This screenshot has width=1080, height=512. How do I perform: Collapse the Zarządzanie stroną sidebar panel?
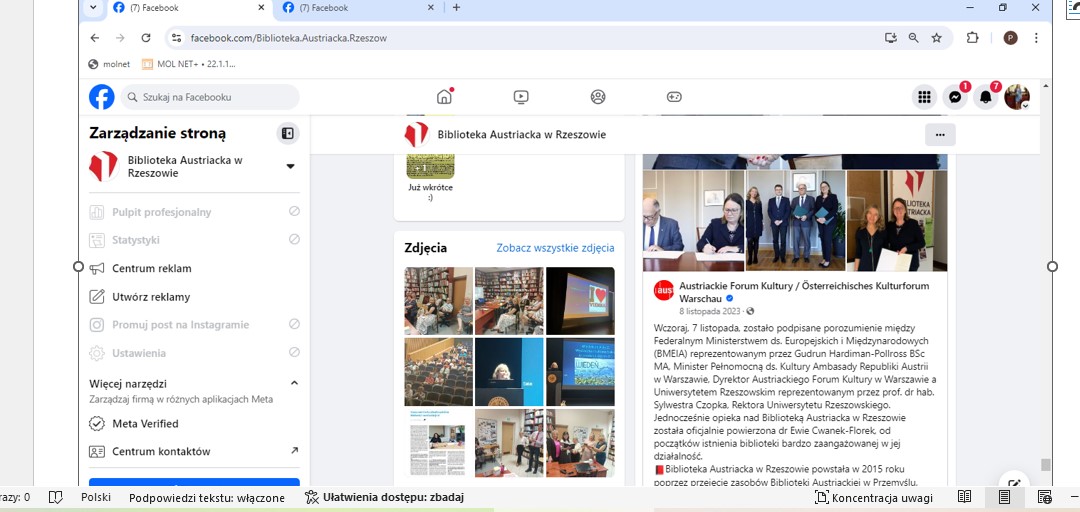[x=288, y=133]
